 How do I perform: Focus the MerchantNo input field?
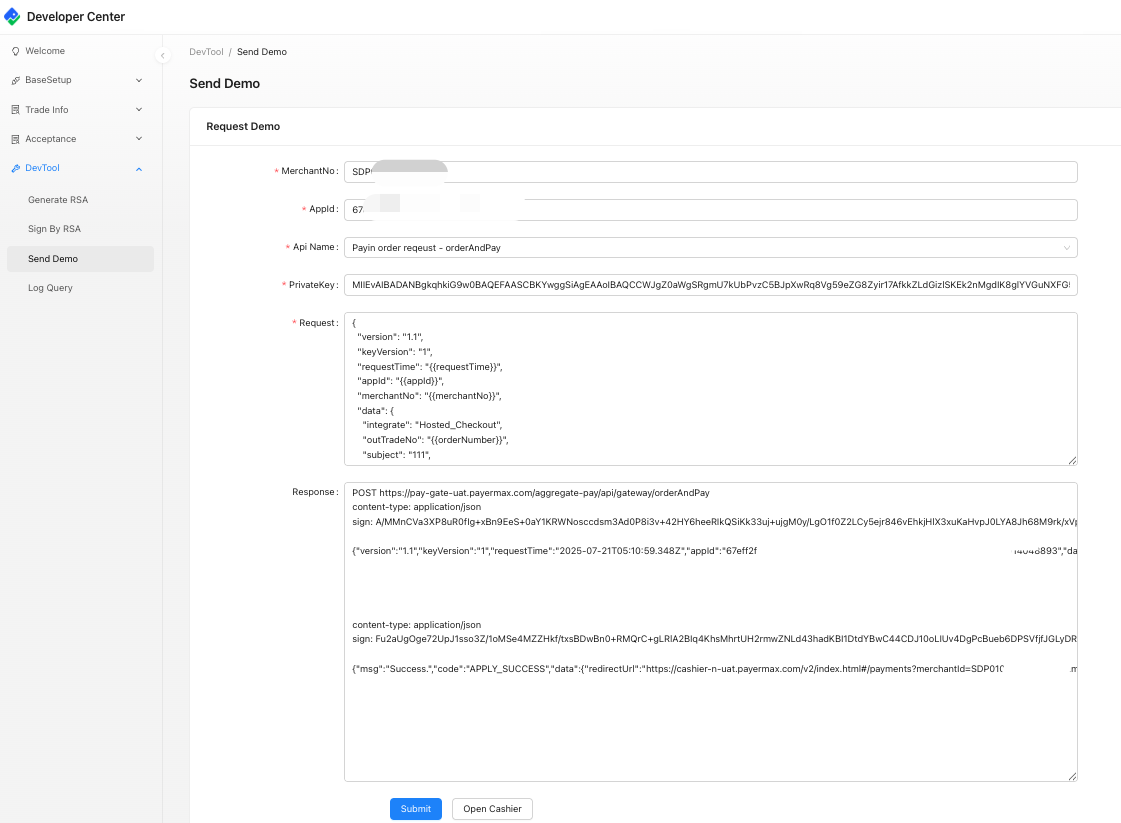[x=711, y=172]
